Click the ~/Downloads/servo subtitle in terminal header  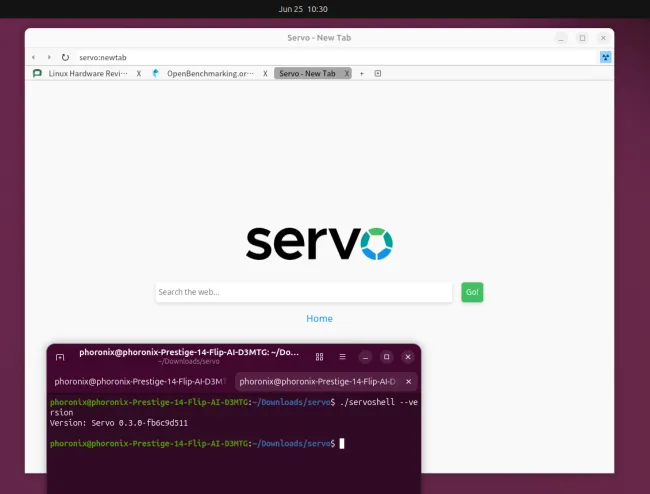pos(189,361)
